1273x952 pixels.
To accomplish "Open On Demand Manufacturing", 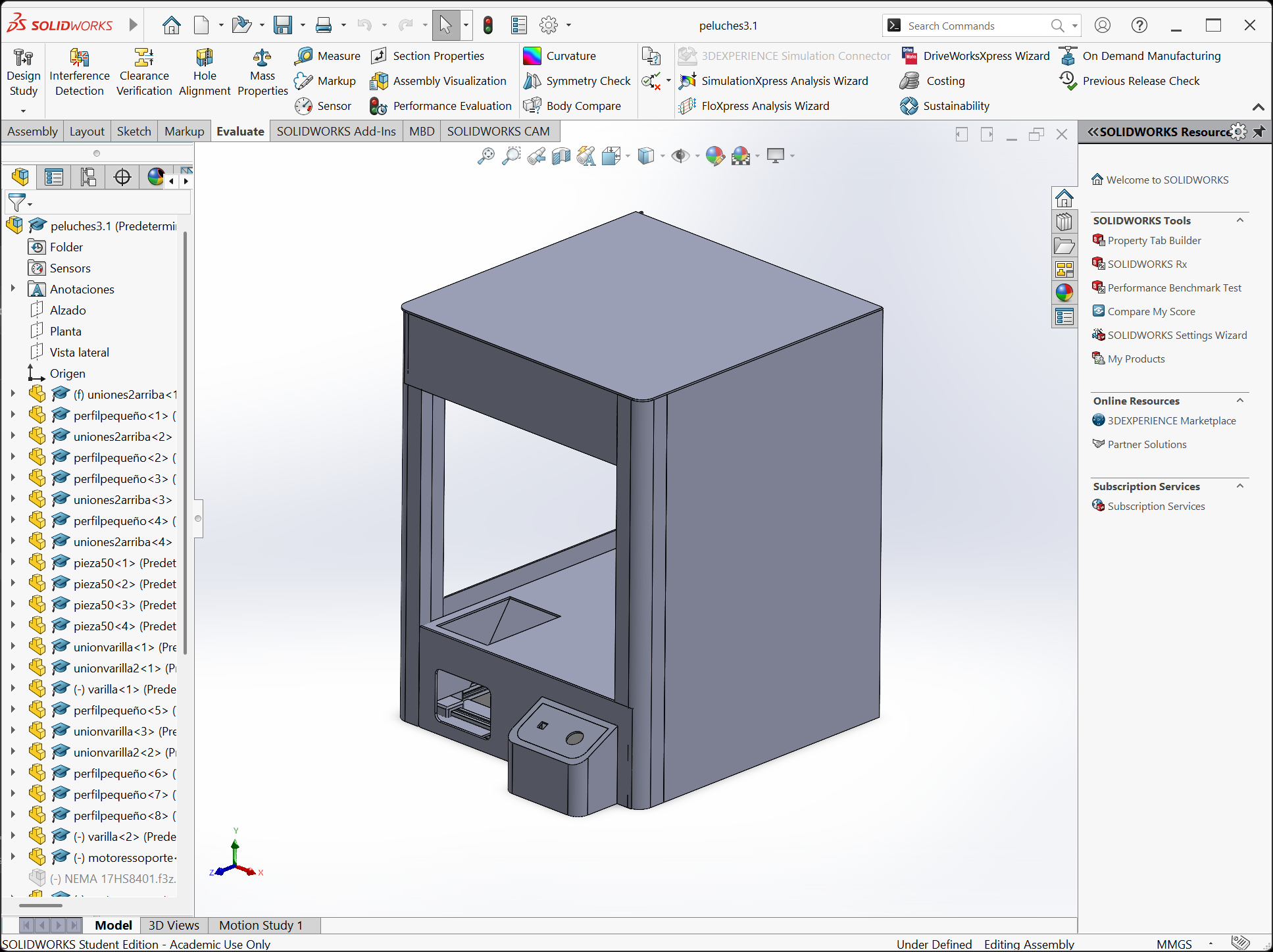I will [x=1140, y=56].
